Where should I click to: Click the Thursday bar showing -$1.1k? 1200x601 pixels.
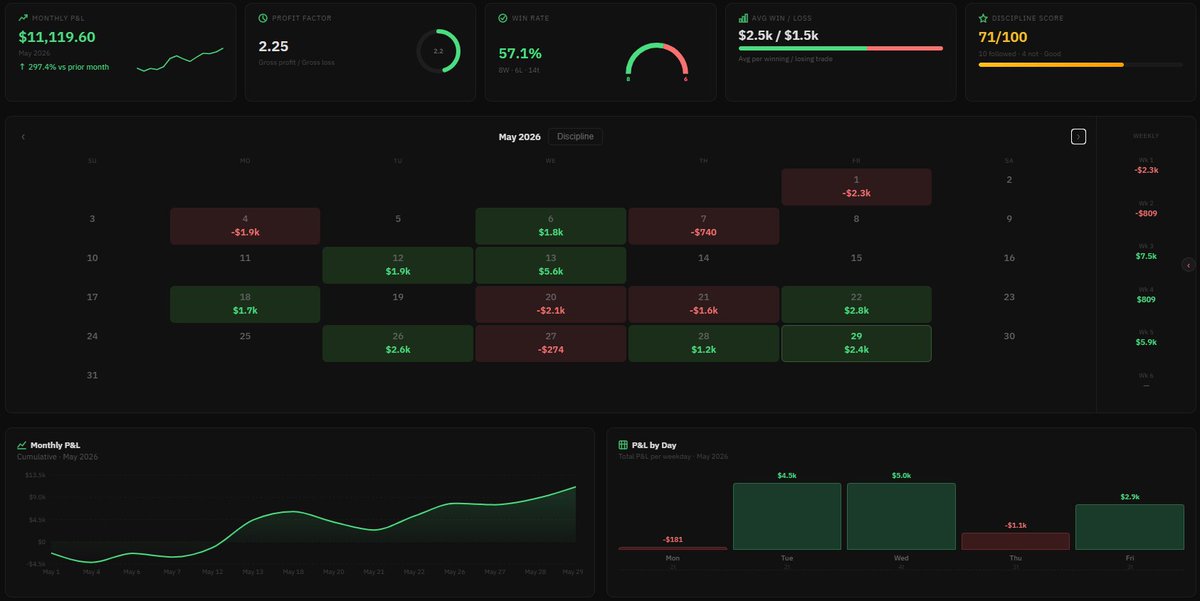[x=1015, y=541]
